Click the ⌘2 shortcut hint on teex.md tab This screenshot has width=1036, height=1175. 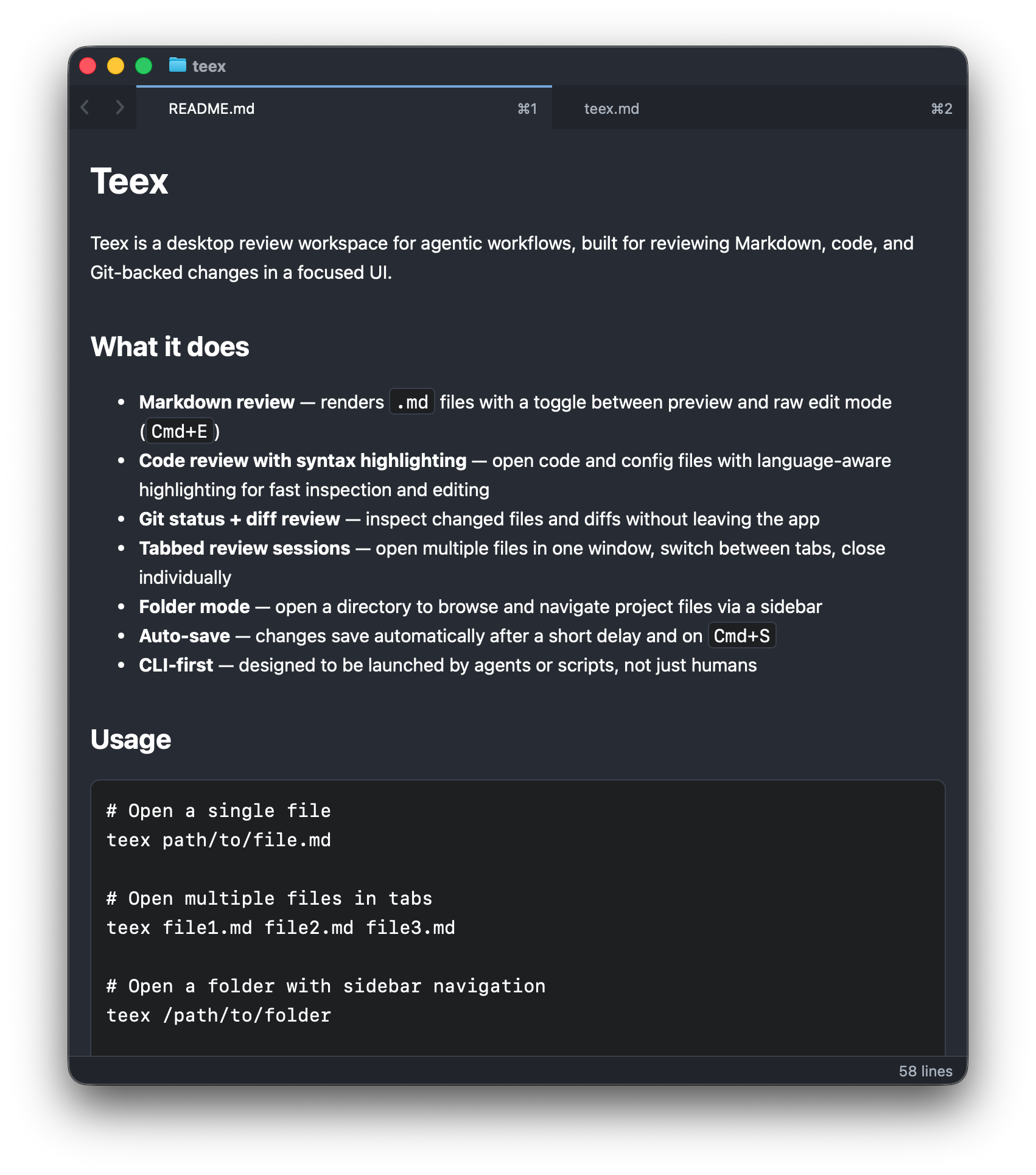(x=941, y=109)
